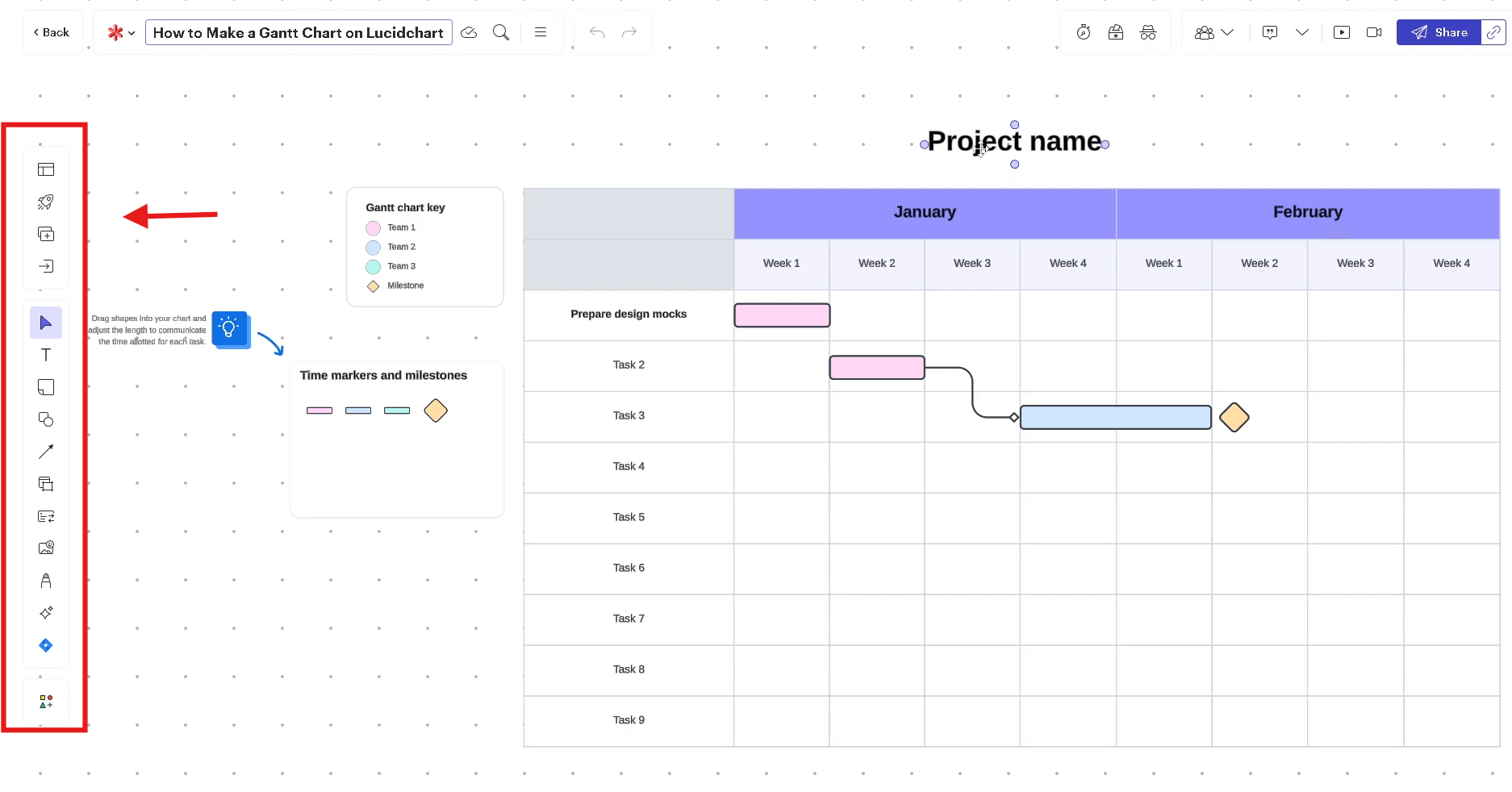Open the comments dropdown chevron

(x=1302, y=32)
